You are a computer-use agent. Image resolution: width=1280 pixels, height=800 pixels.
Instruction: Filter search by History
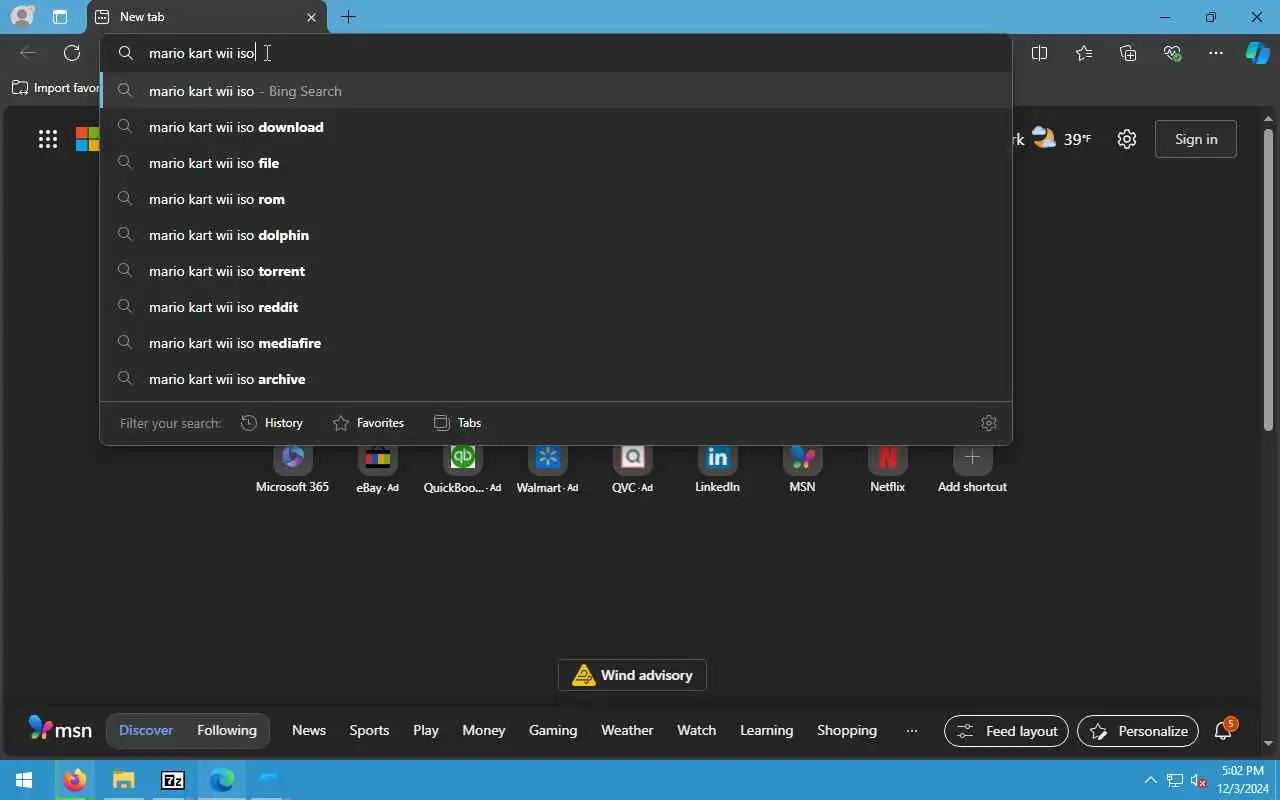pyautogui.click(x=272, y=423)
